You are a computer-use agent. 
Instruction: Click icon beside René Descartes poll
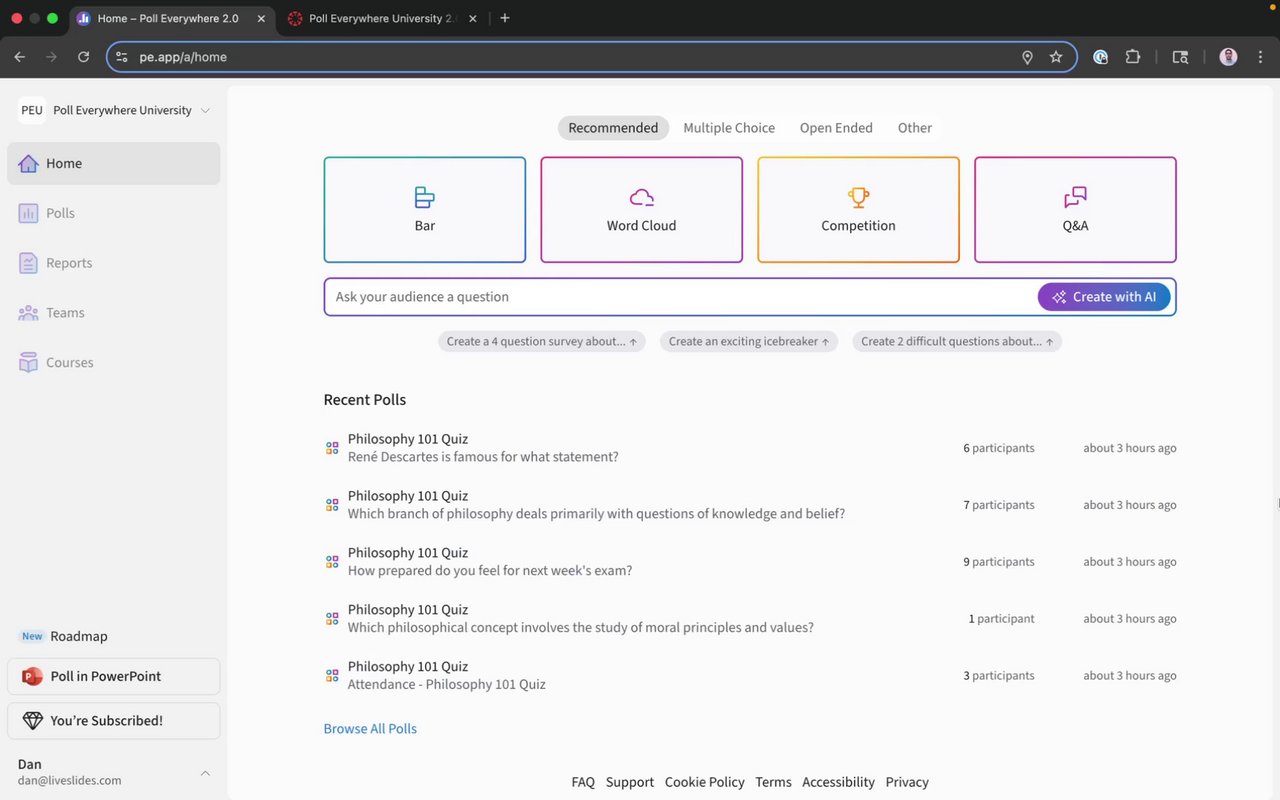(332, 448)
